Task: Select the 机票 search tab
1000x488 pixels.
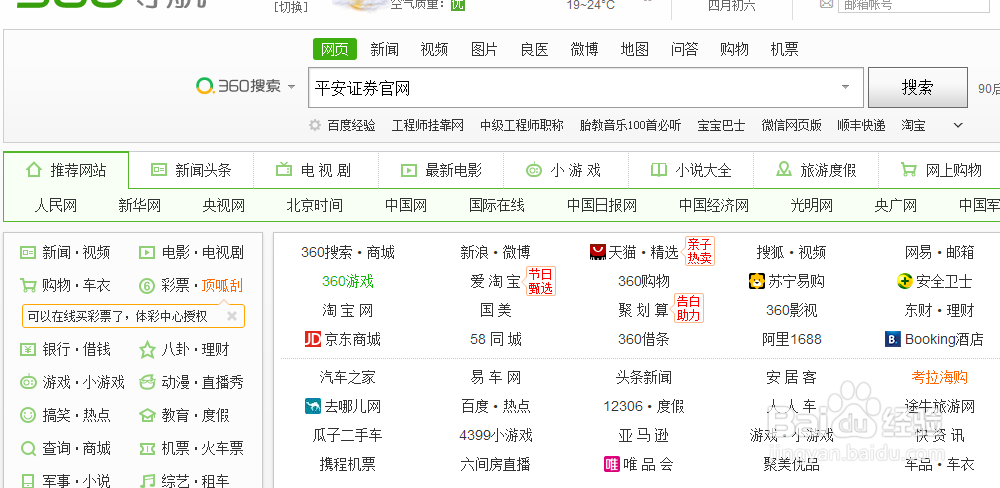Action: point(784,49)
